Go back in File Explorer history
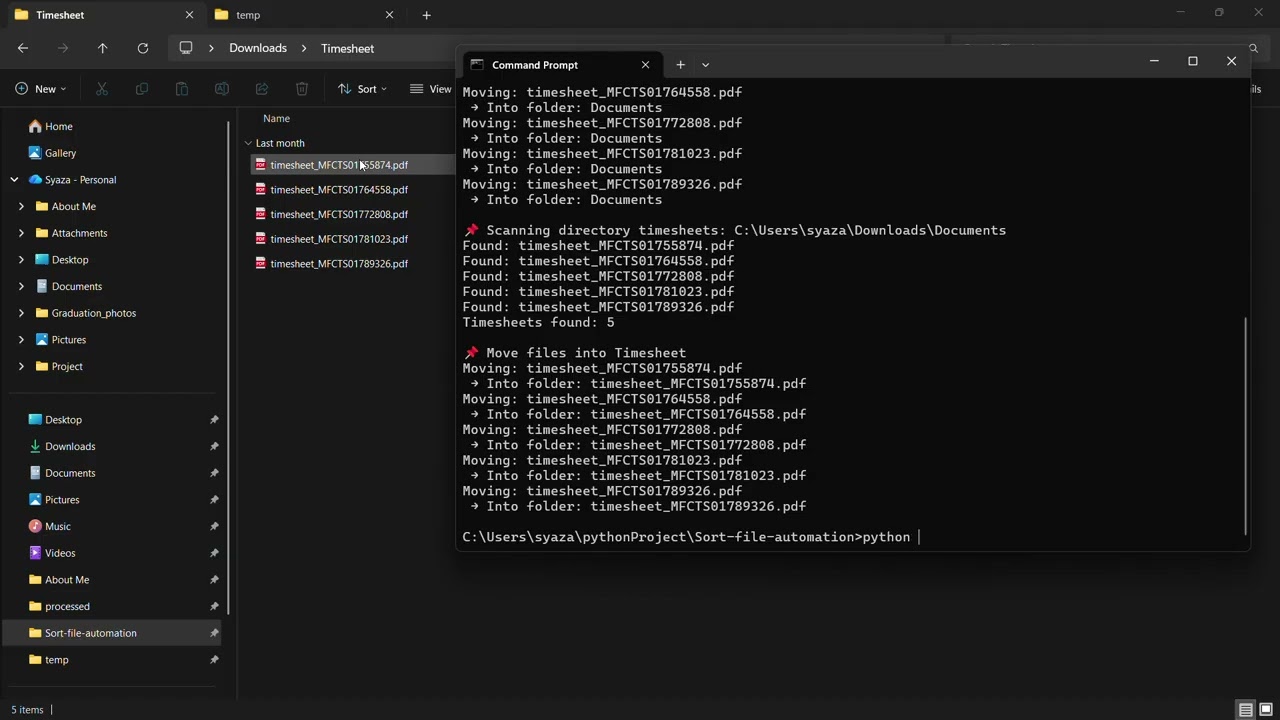This screenshot has height=720, width=1280. [x=23, y=48]
